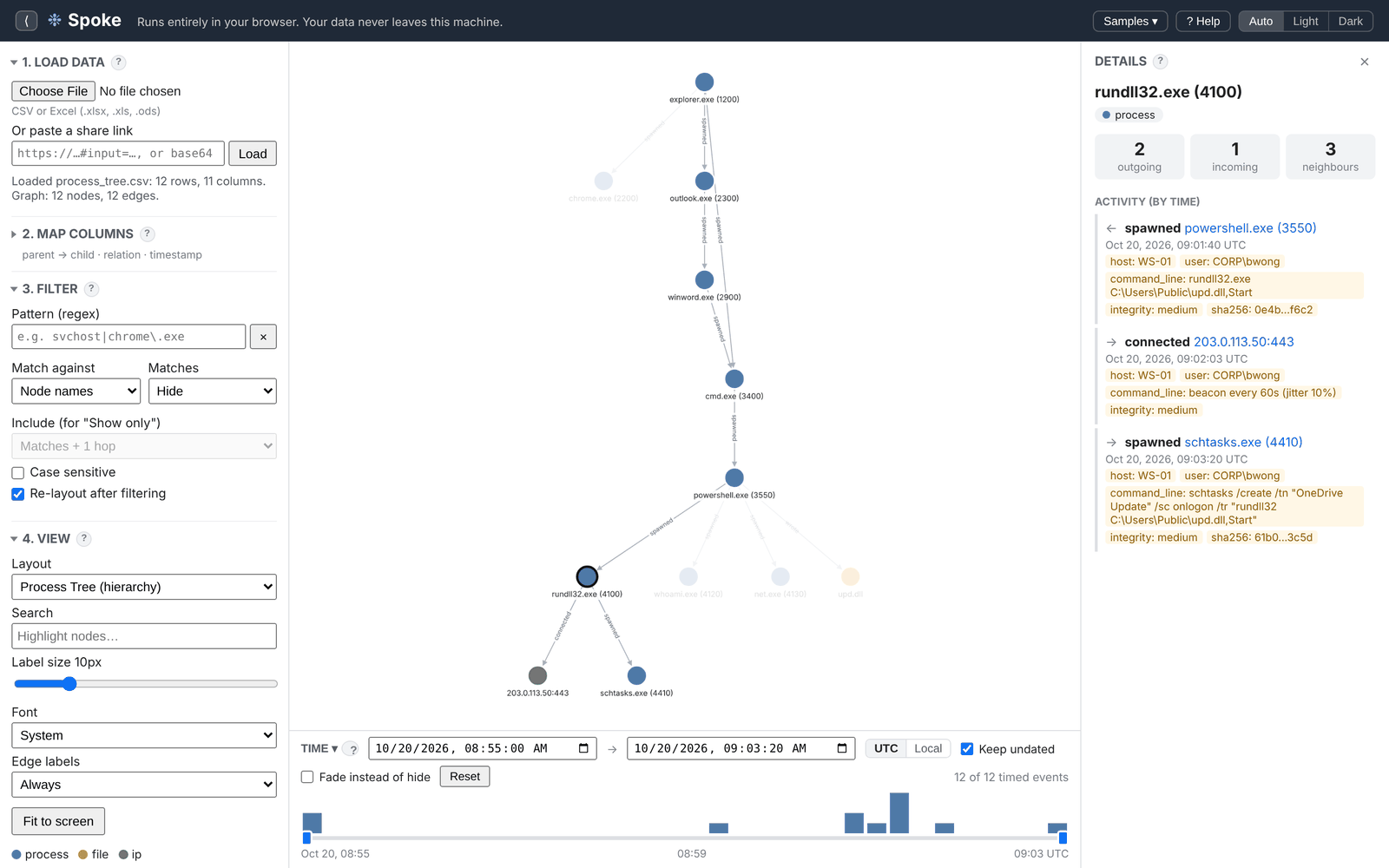Switch time display to UTC

886,748
